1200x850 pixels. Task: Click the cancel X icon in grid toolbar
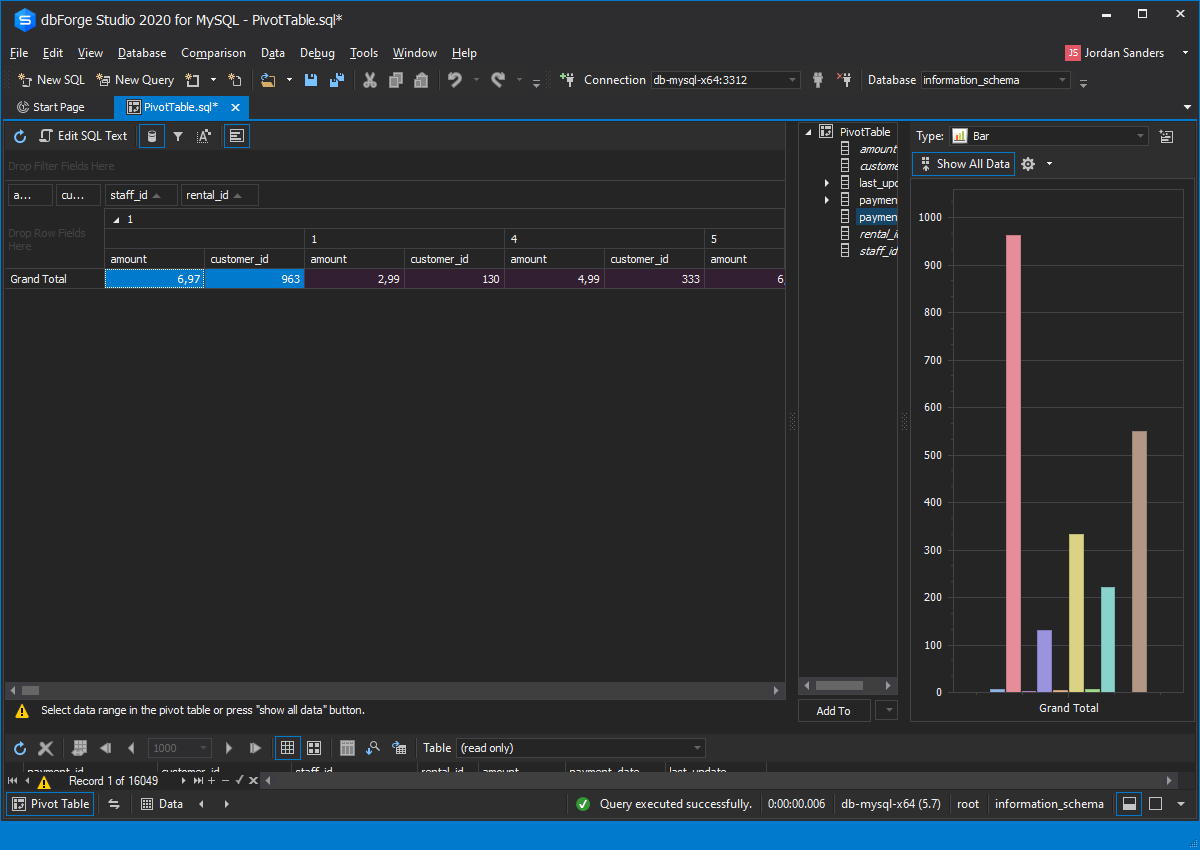(x=46, y=748)
